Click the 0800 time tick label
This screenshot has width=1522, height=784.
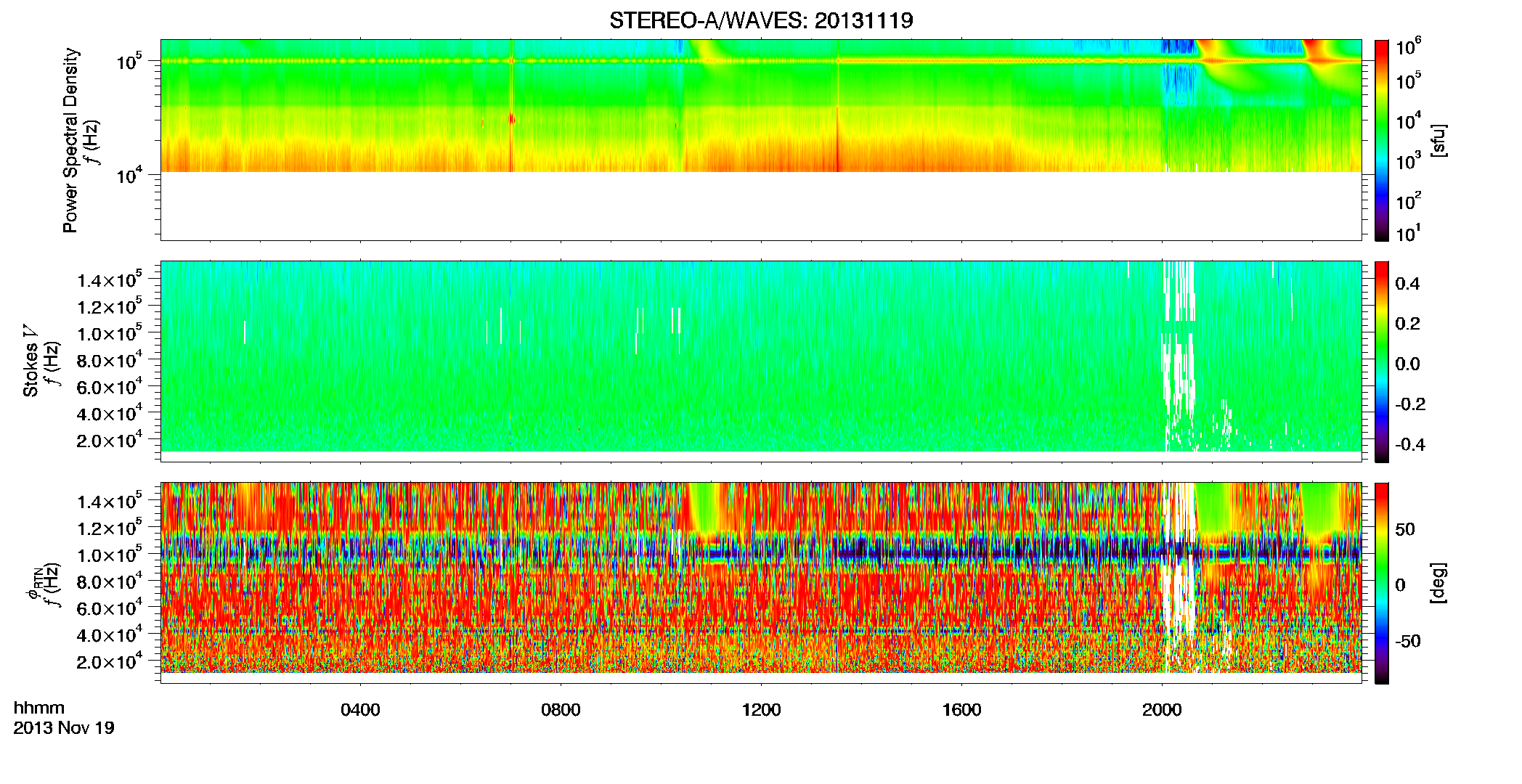[561, 709]
